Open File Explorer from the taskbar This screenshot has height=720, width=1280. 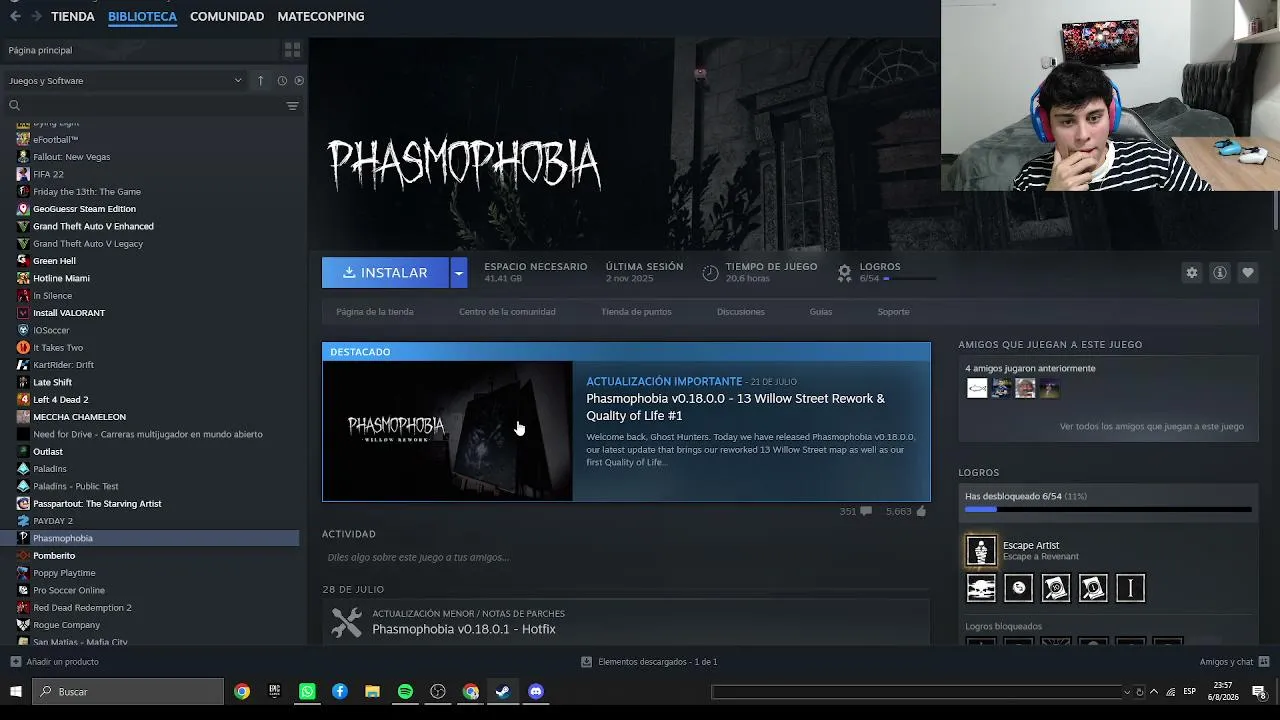click(x=372, y=691)
